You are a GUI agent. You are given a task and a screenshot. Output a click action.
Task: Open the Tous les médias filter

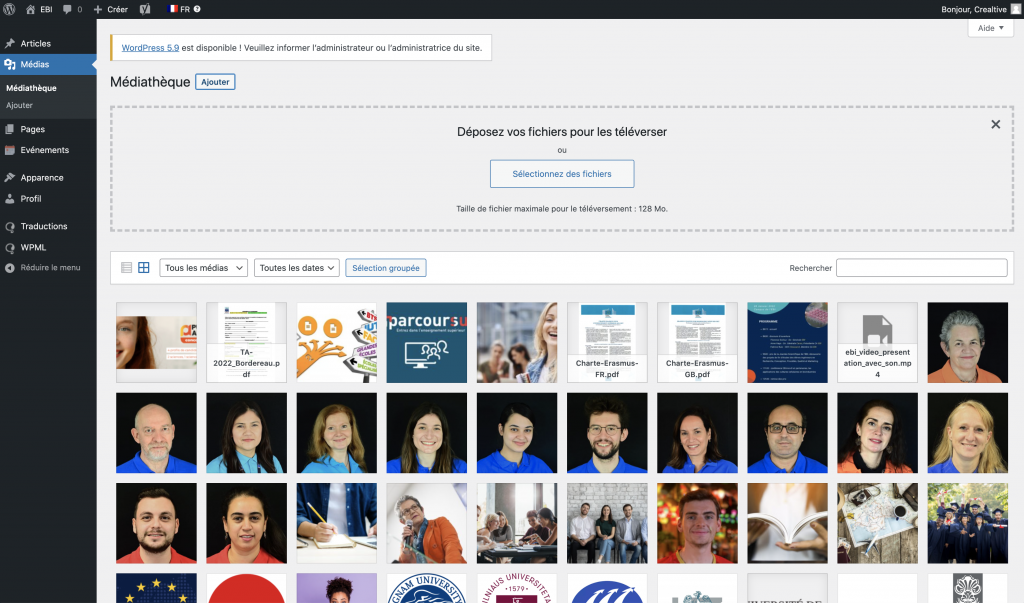coord(203,268)
